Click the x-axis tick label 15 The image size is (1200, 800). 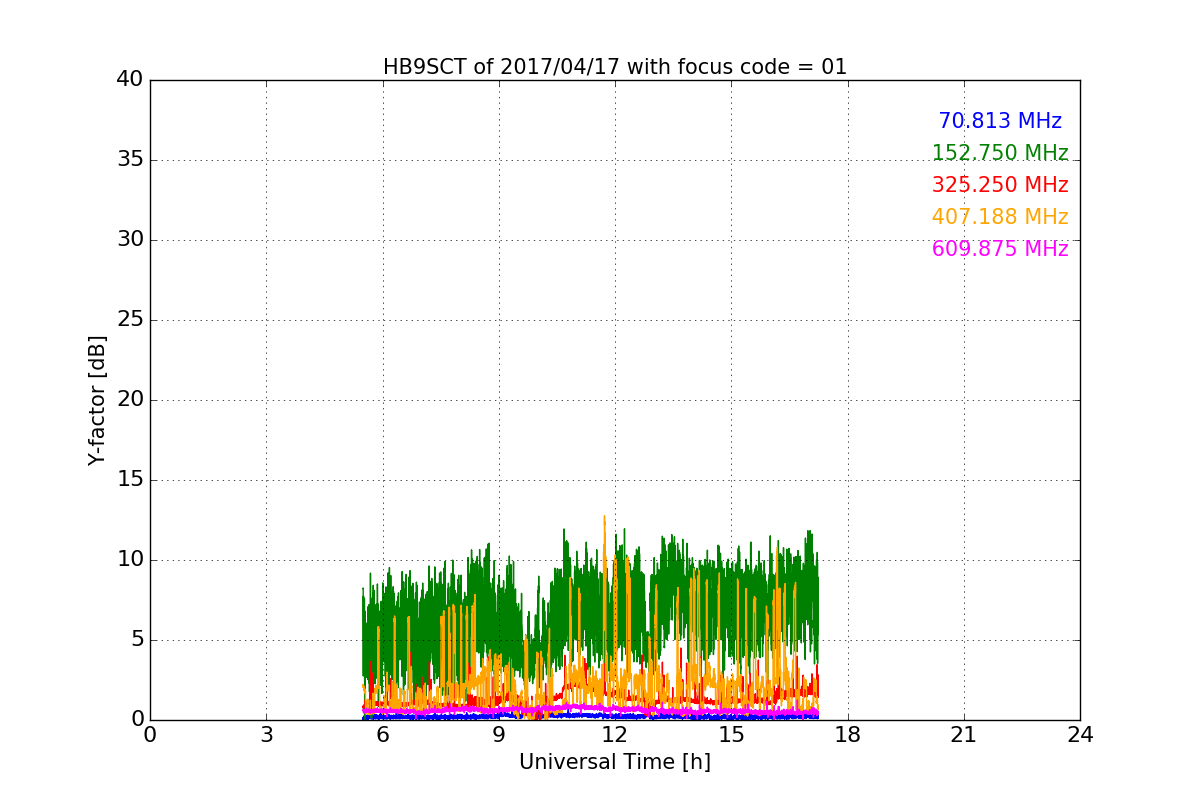[731, 734]
